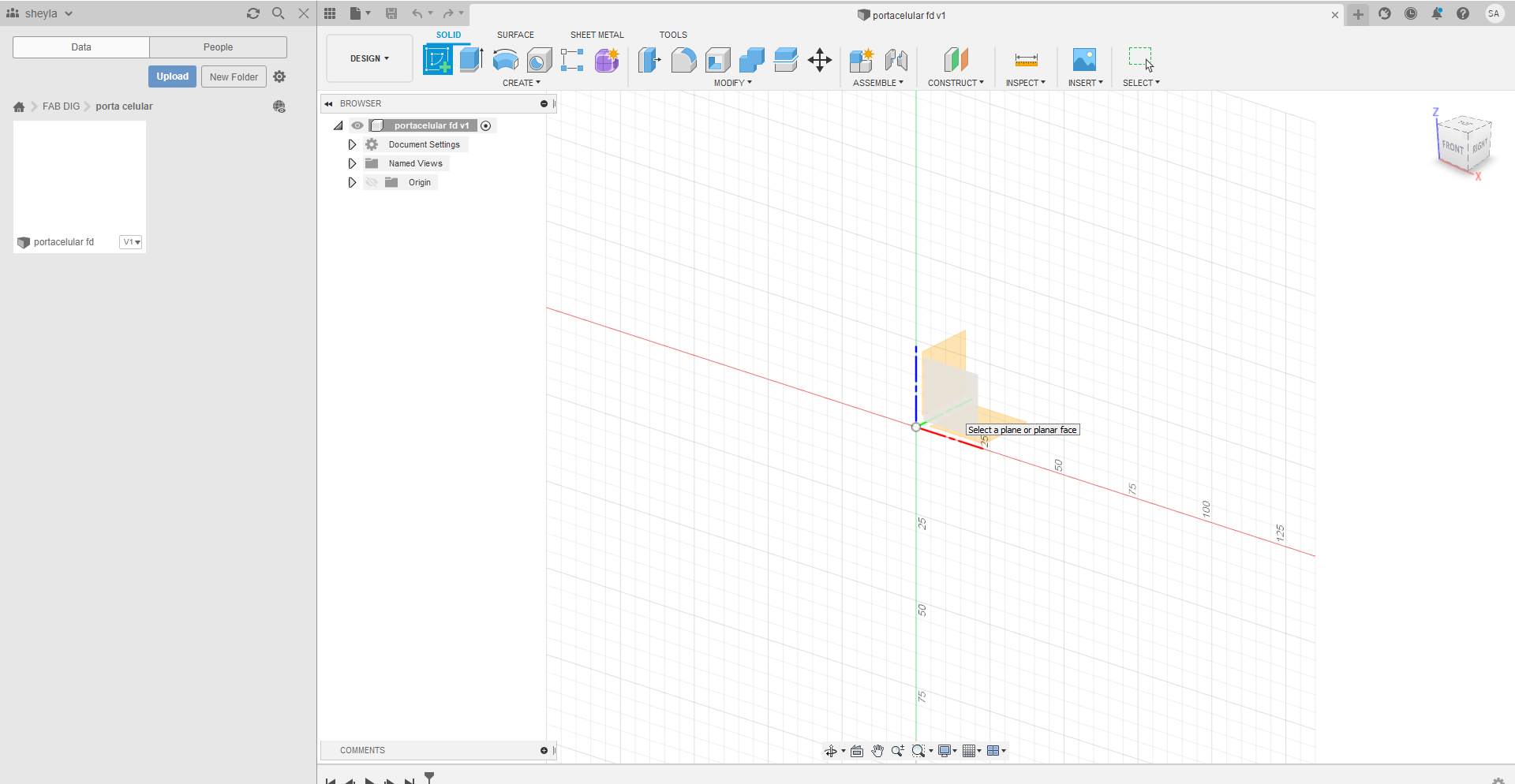Screen dimensions: 1515x784
Task: Open the DESIGN workspace dropdown
Action: click(x=369, y=58)
